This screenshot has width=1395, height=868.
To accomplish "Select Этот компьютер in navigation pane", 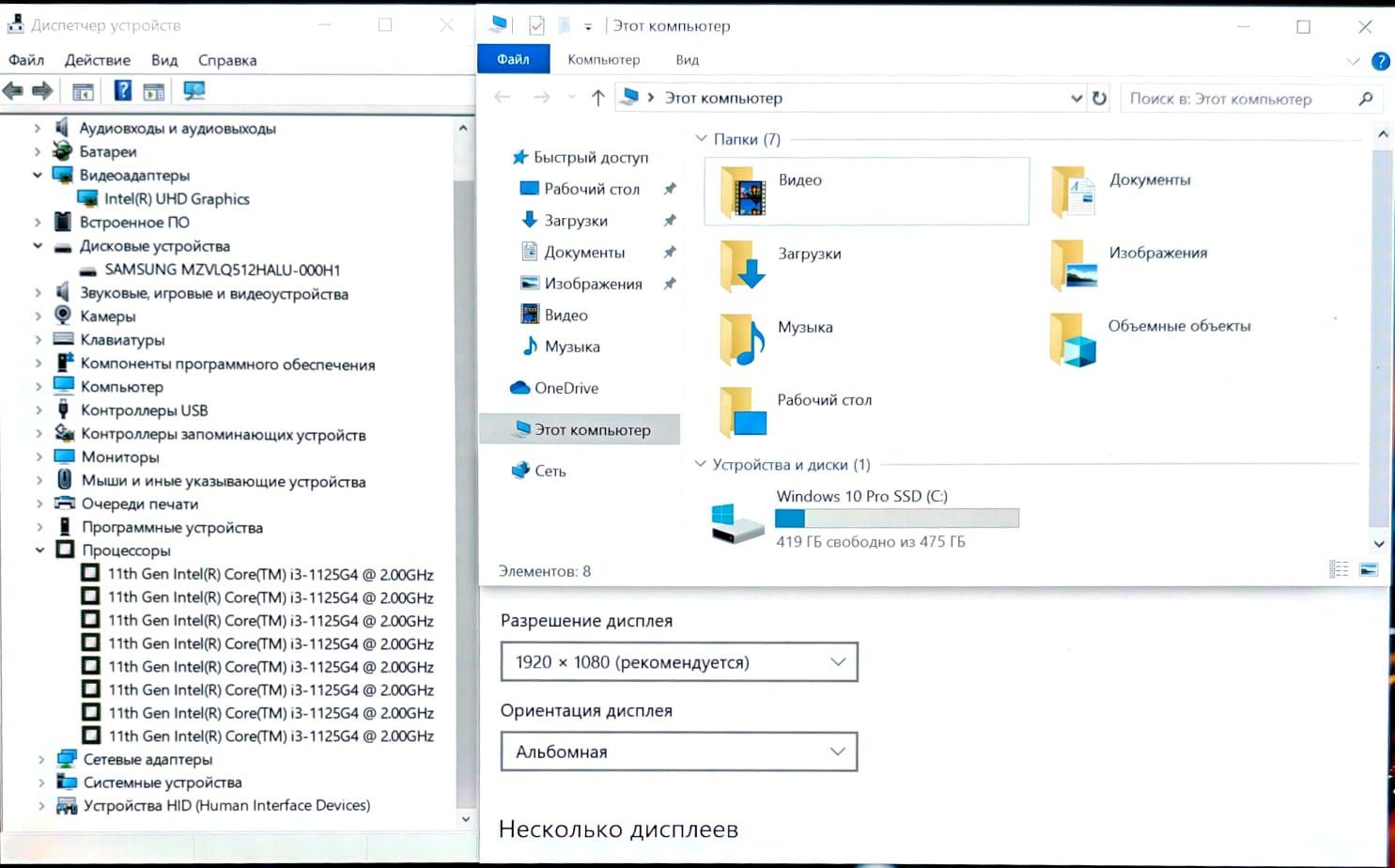I will click(581, 429).
